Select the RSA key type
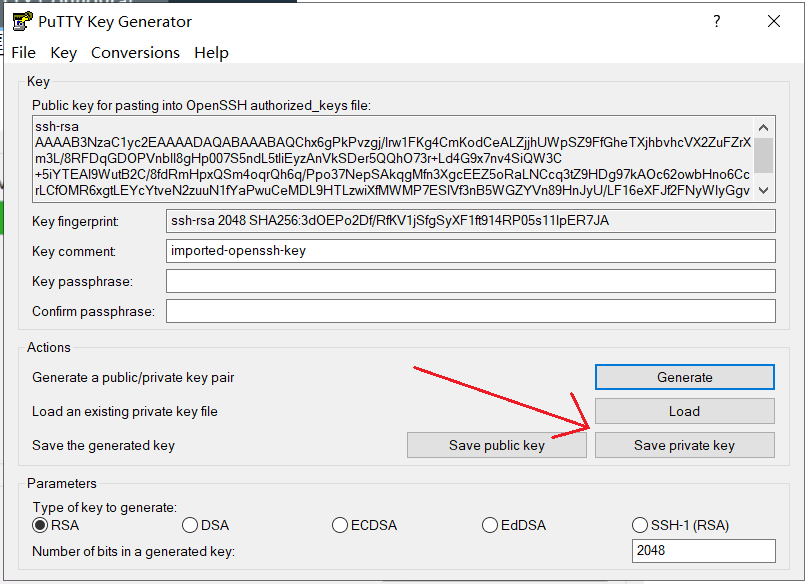This screenshot has height=584, width=809. coord(56,525)
